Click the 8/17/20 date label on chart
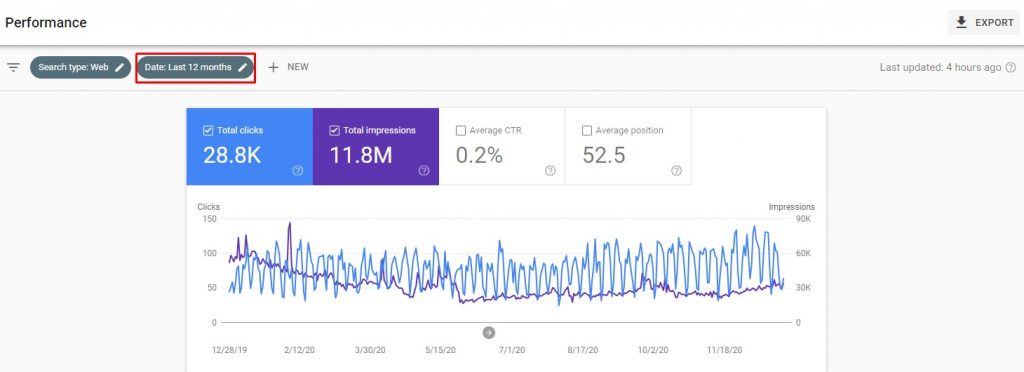1024x372 pixels. click(x=583, y=350)
